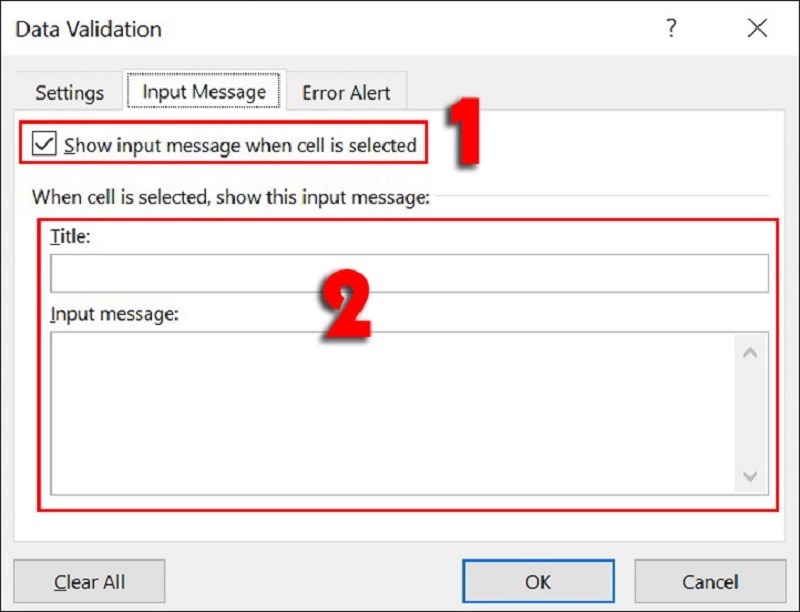This screenshot has width=800, height=612.
Task: Select the Input Message tab
Action: click(204, 92)
